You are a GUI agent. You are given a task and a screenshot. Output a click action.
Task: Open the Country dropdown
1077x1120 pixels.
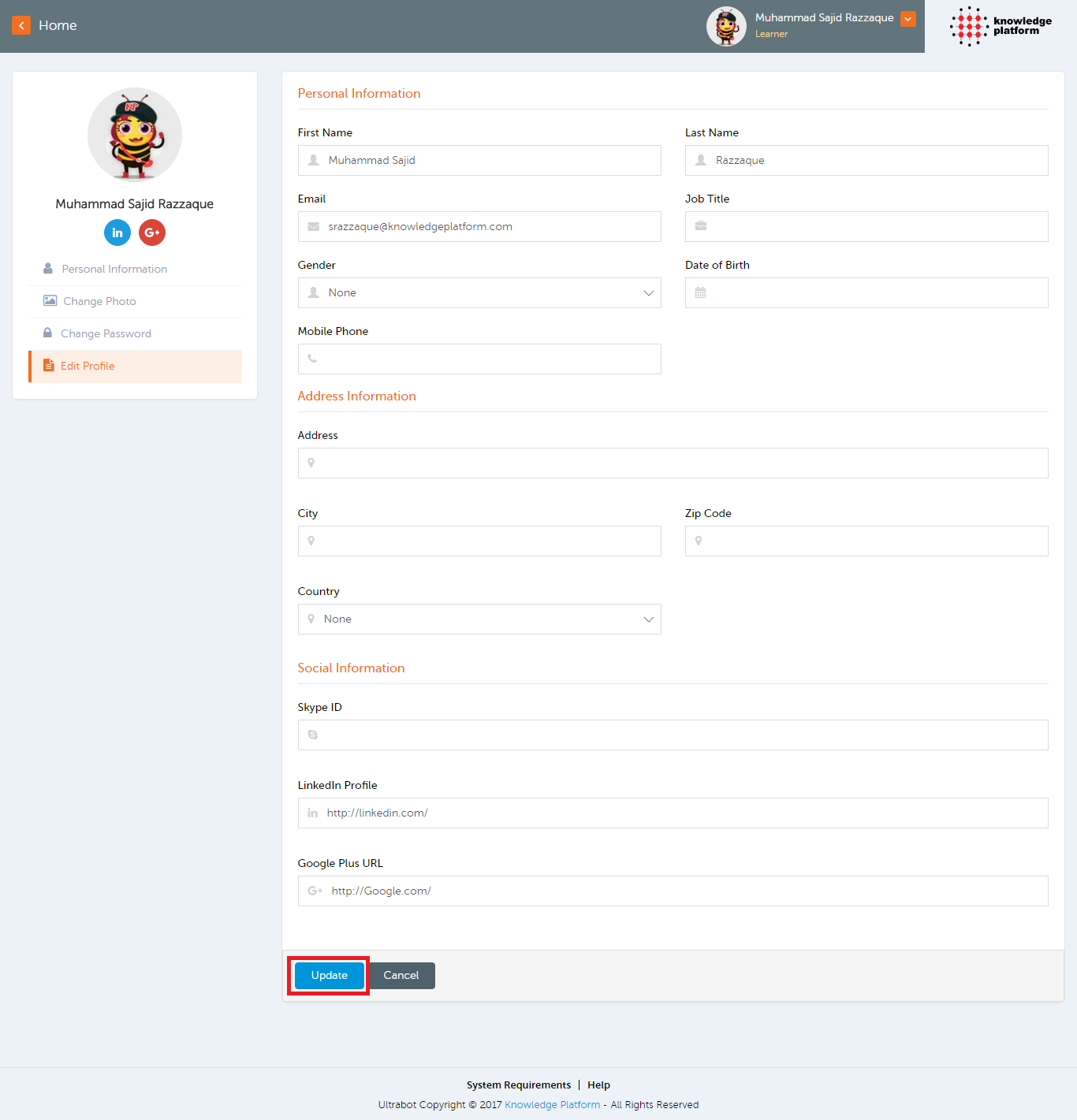tap(479, 620)
